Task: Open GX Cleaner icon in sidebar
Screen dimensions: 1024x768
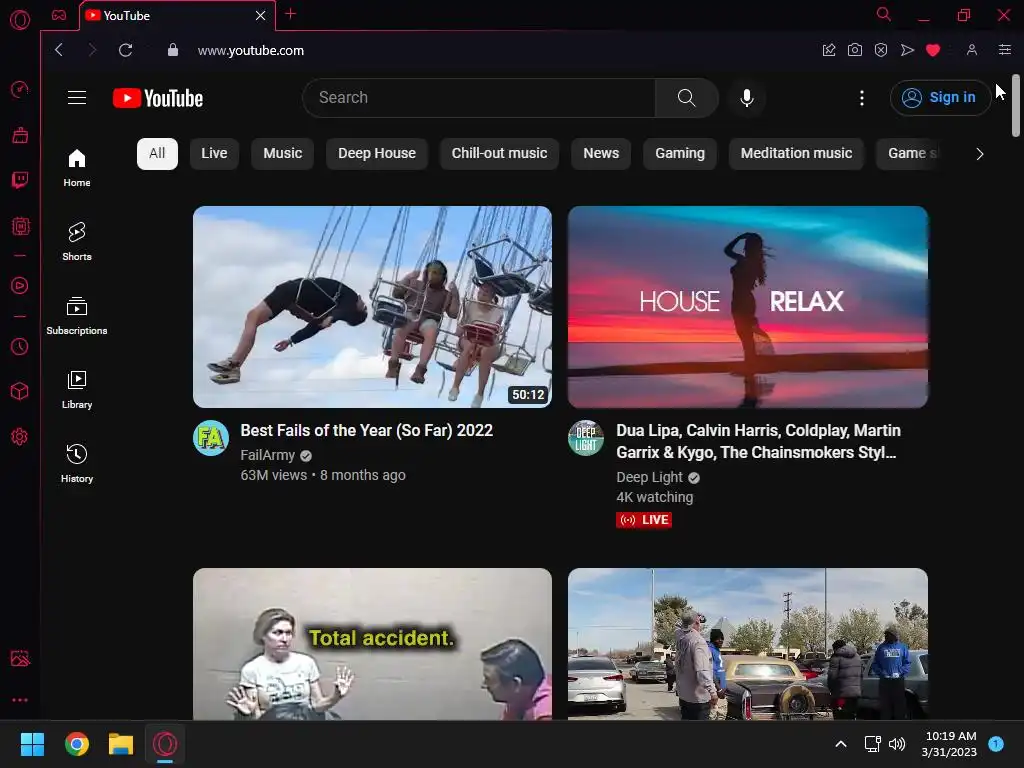Action: click(x=20, y=135)
